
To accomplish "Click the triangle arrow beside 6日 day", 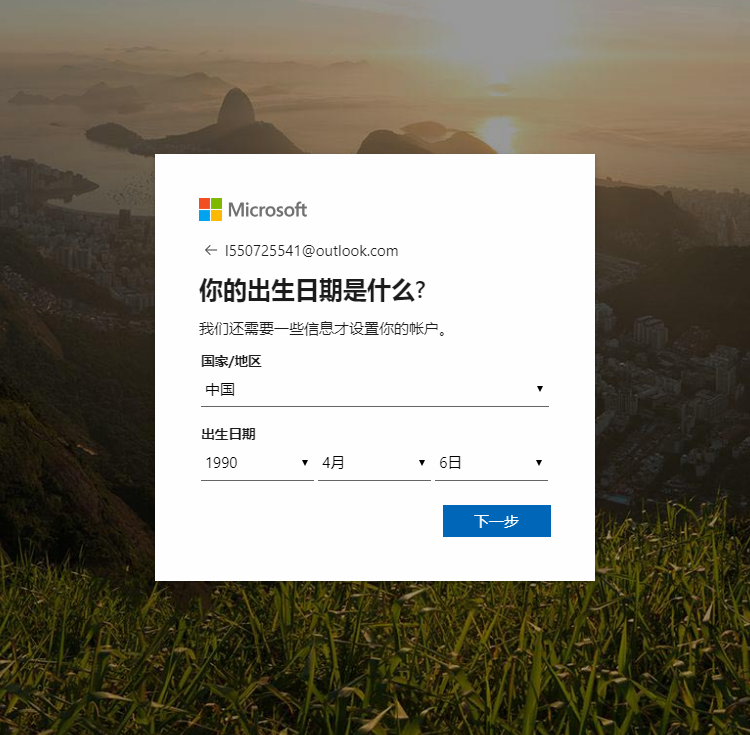I will pos(539,462).
